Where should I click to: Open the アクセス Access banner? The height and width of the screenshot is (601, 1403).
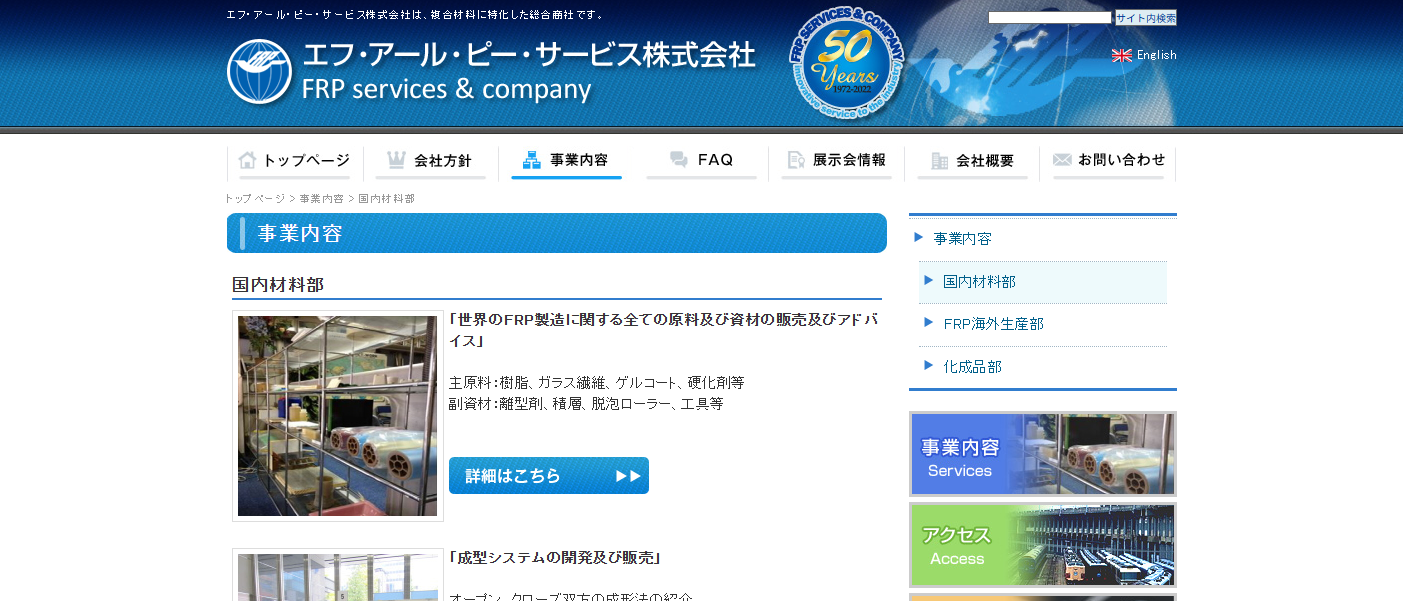(1043, 545)
